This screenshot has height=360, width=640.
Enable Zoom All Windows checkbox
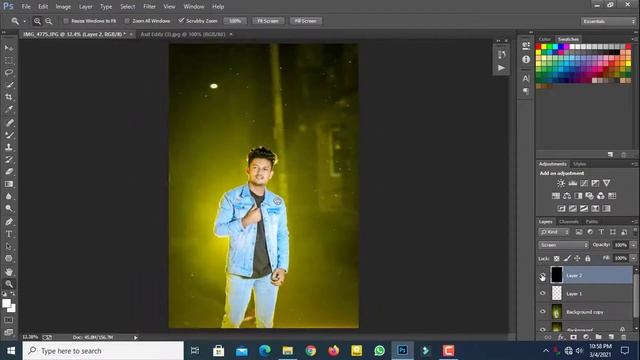127,21
